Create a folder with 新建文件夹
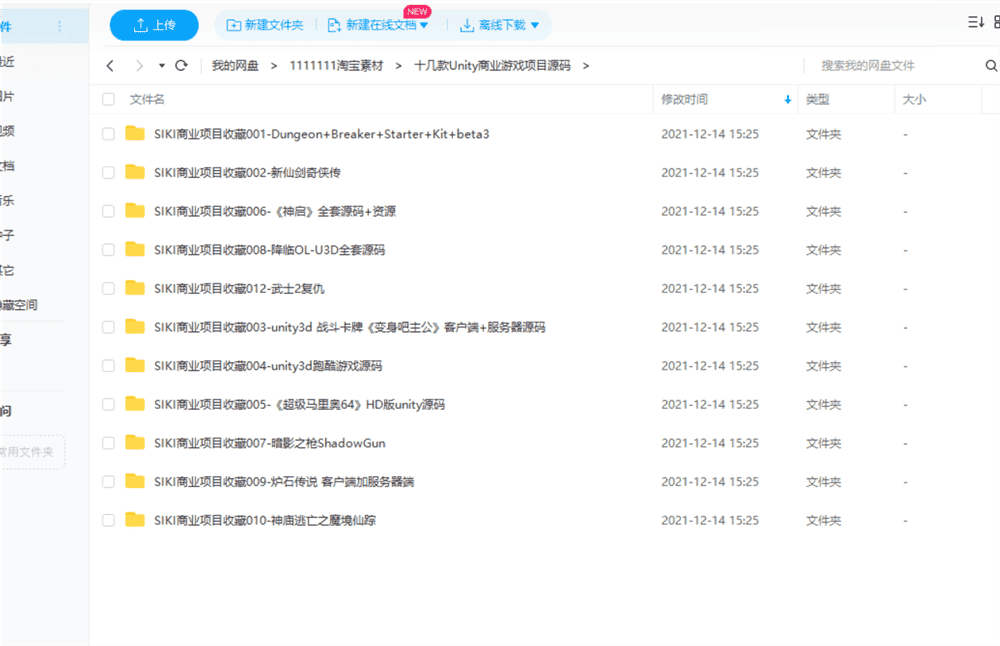Image resolution: width=1000 pixels, height=646 pixels. 265,25
